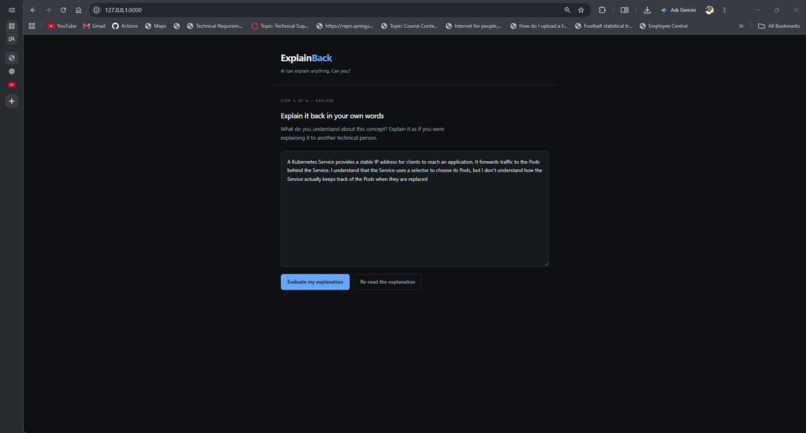Image resolution: width=806 pixels, height=433 pixels.
Task: Click the browser back arrow
Action: 33,10
